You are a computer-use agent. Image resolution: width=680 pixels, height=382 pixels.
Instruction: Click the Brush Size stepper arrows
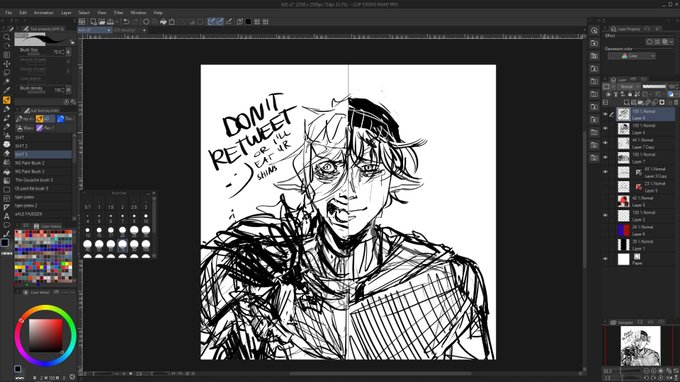pos(63,52)
